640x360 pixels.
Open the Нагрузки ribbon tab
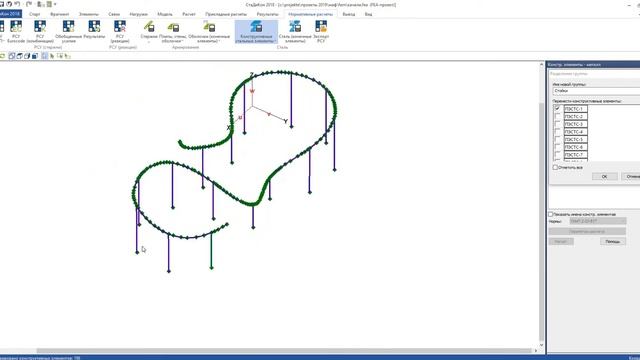(138, 14)
